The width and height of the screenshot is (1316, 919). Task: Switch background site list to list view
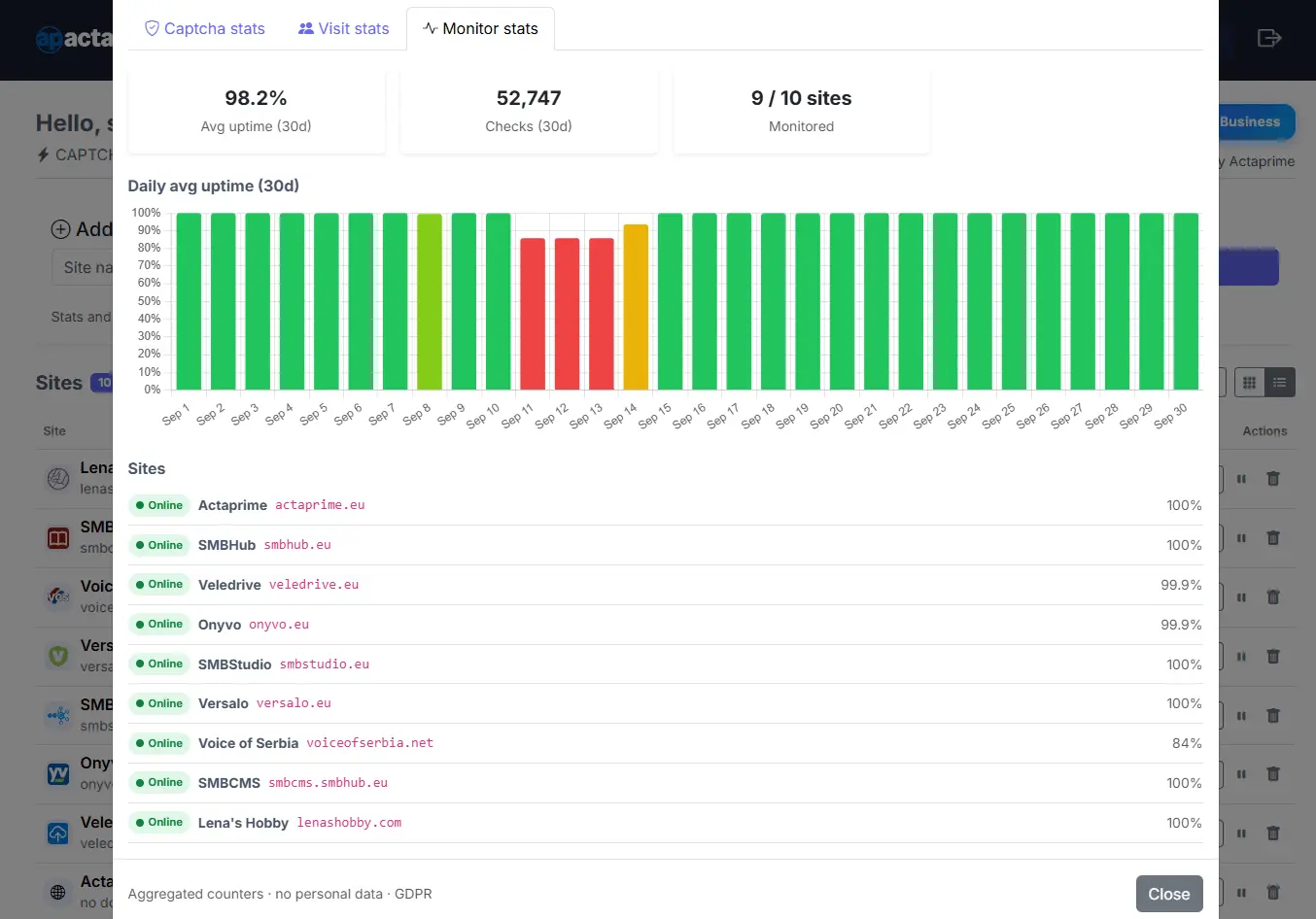[1280, 383]
